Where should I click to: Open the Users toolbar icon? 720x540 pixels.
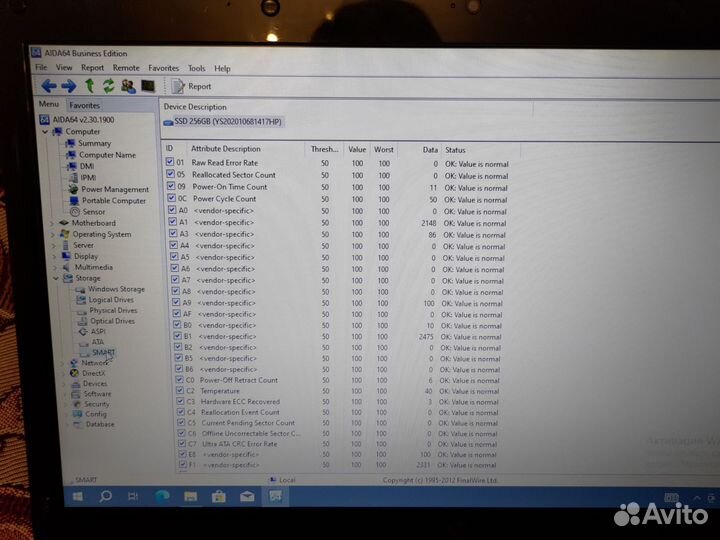point(128,86)
